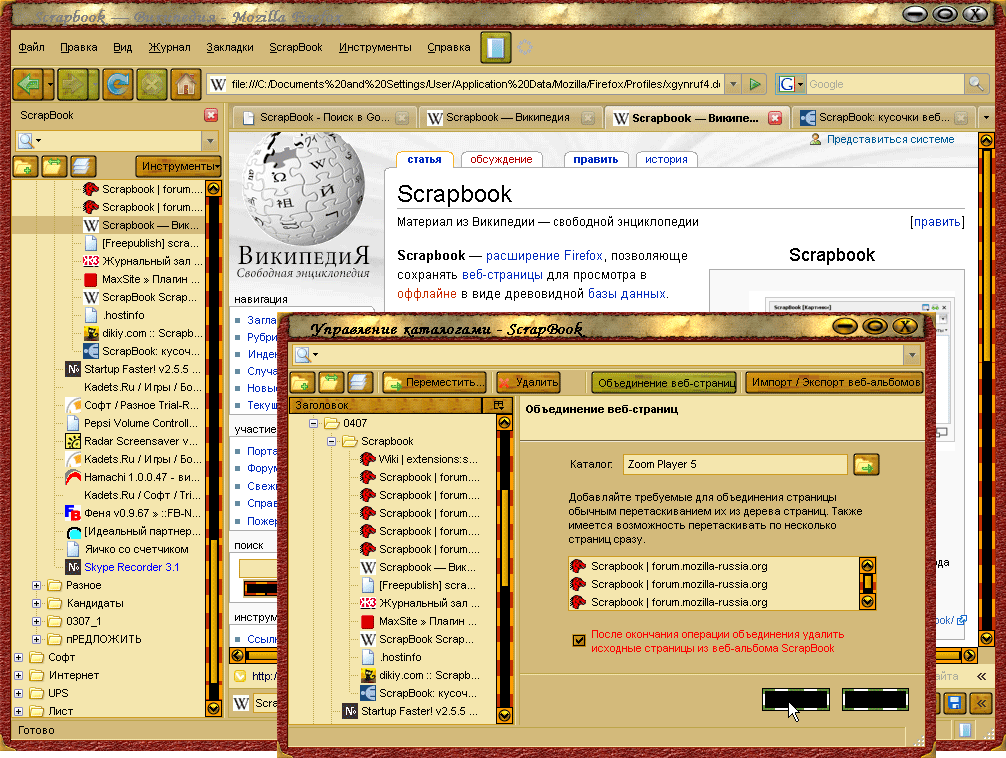Click the ScrapBook book icon in menu bar
The height and width of the screenshot is (758, 1006).
pyautogui.click(x=496, y=47)
